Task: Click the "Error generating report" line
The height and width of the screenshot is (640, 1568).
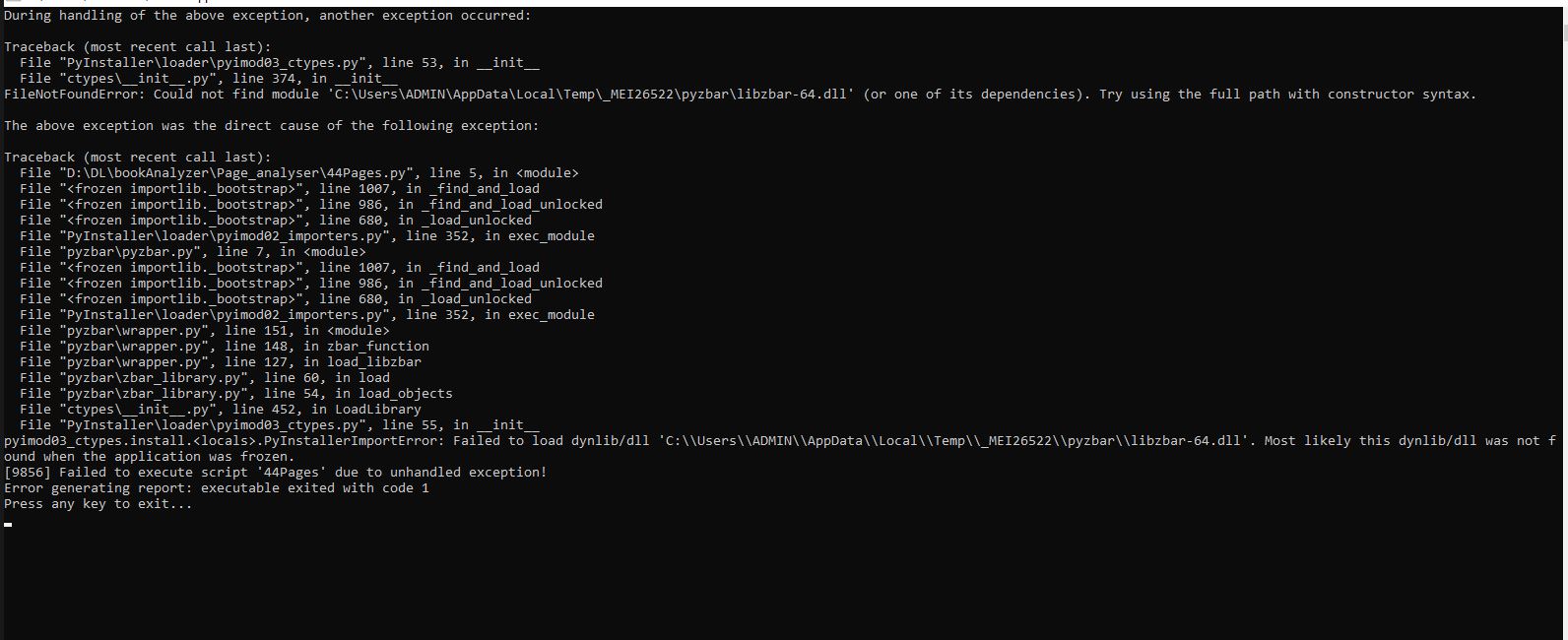Action: coord(217,488)
